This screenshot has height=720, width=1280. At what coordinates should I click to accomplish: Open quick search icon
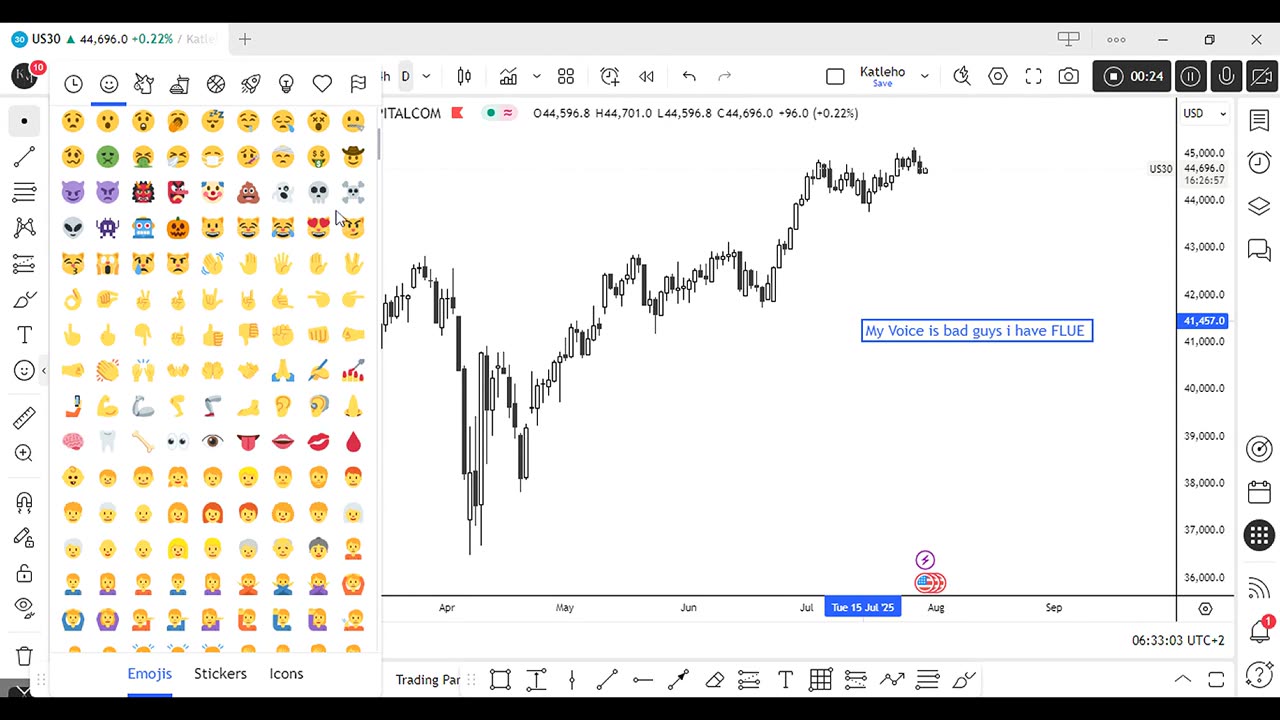pyautogui.click(x=962, y=76)
